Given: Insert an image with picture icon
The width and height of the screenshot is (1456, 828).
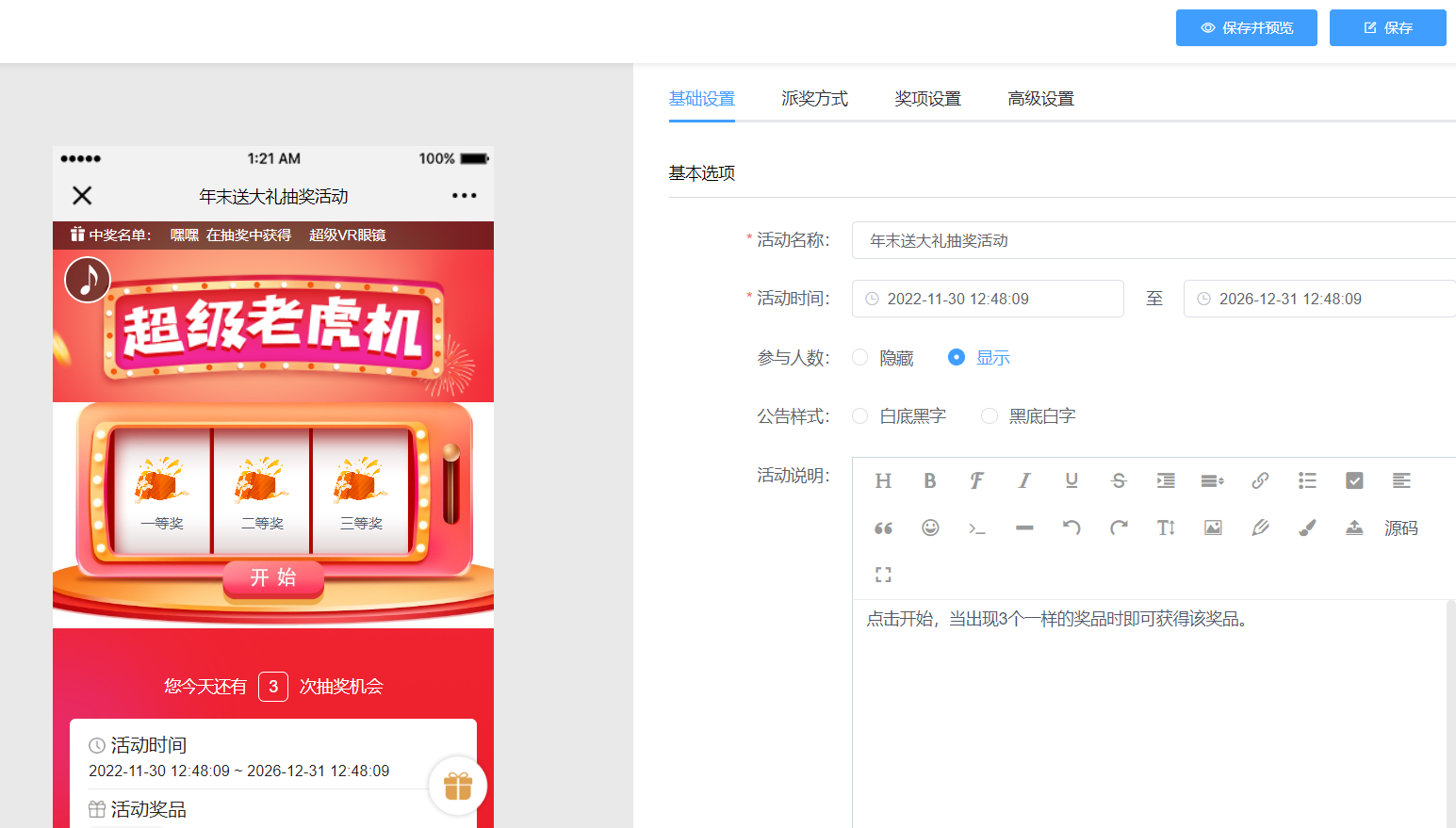Looking at the screenshot, I should coord(1213,528).
